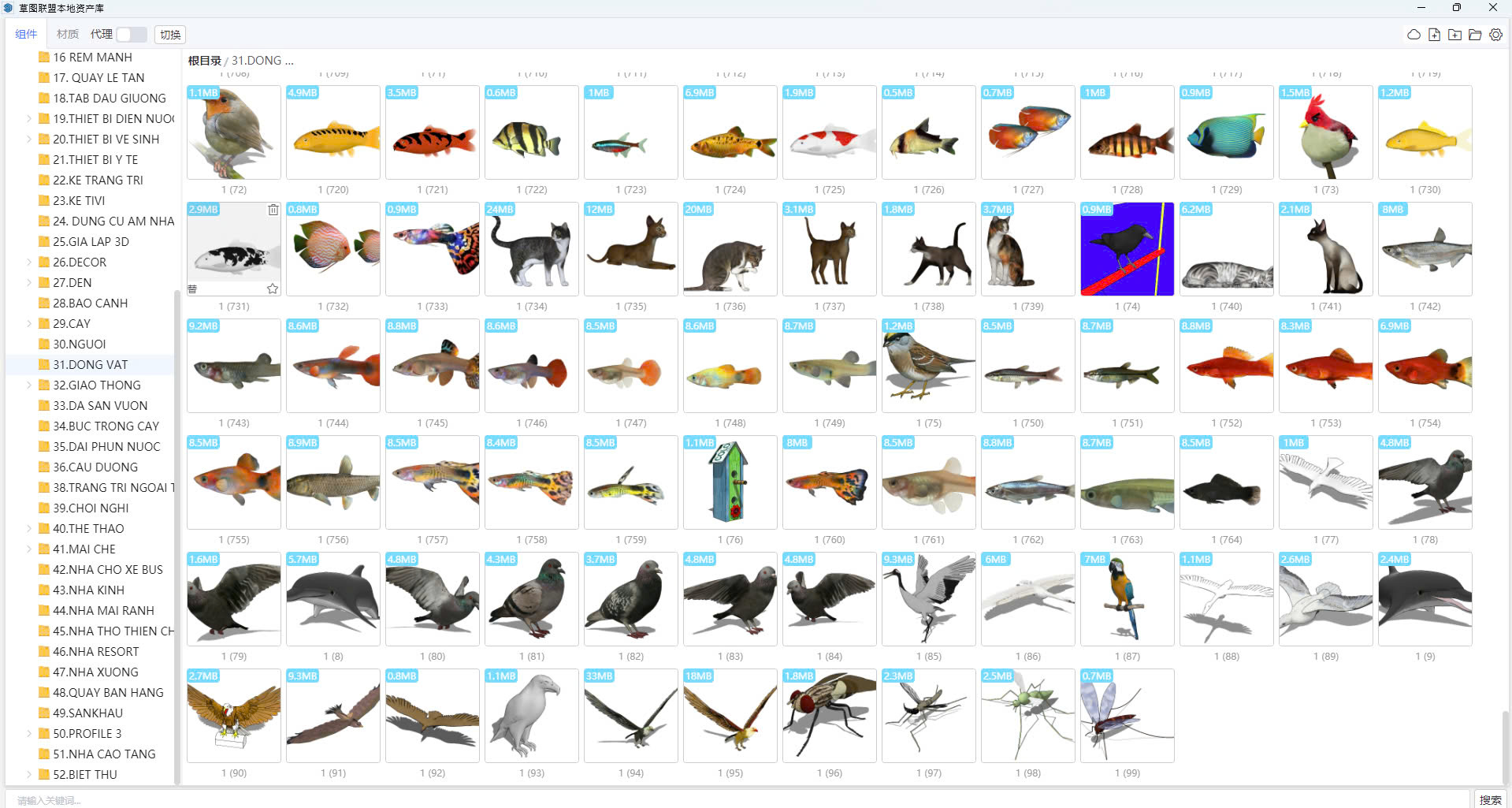Switch to the 材质 tab

pos(68,35)
